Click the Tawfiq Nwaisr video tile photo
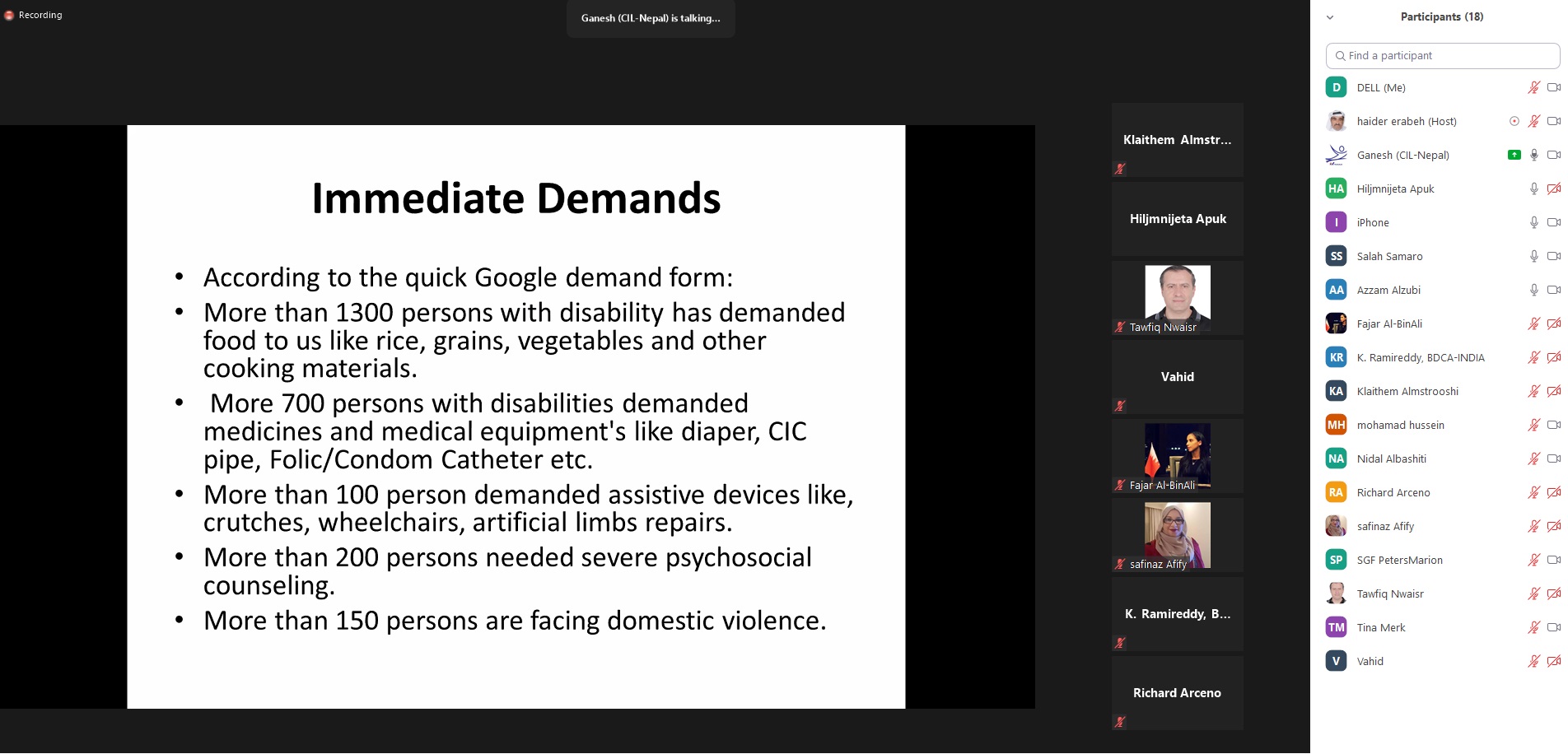This screenshot has width=1568, height=754. 1177,298
